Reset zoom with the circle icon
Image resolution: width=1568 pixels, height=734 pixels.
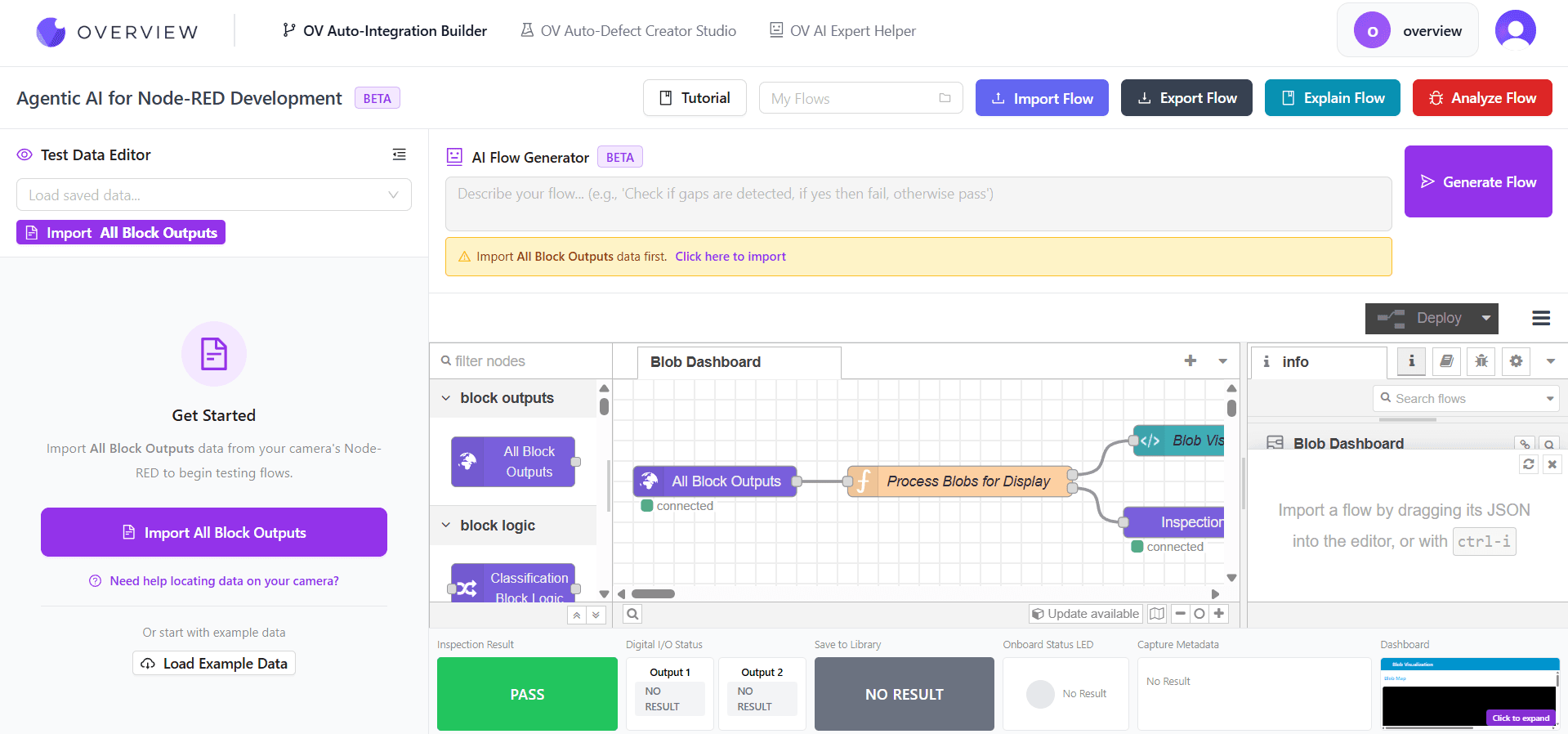[x=1199, y=614]
